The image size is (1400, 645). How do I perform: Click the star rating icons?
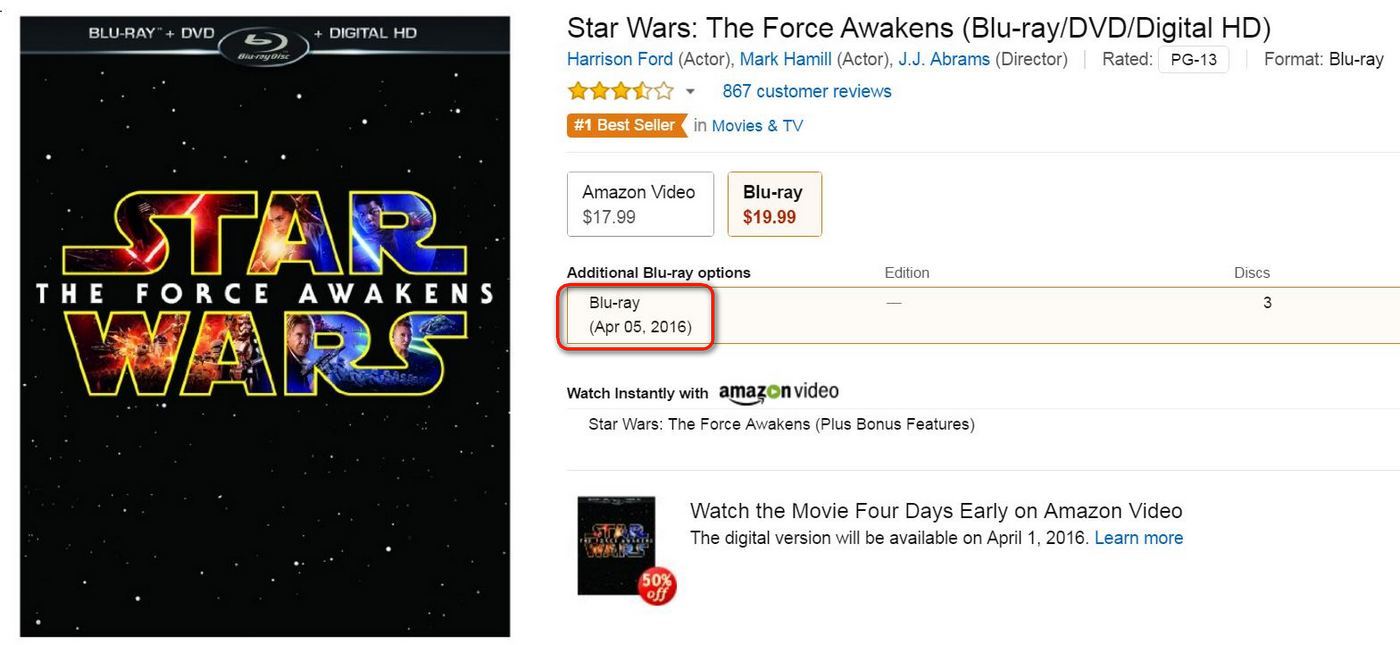(620, 92)
